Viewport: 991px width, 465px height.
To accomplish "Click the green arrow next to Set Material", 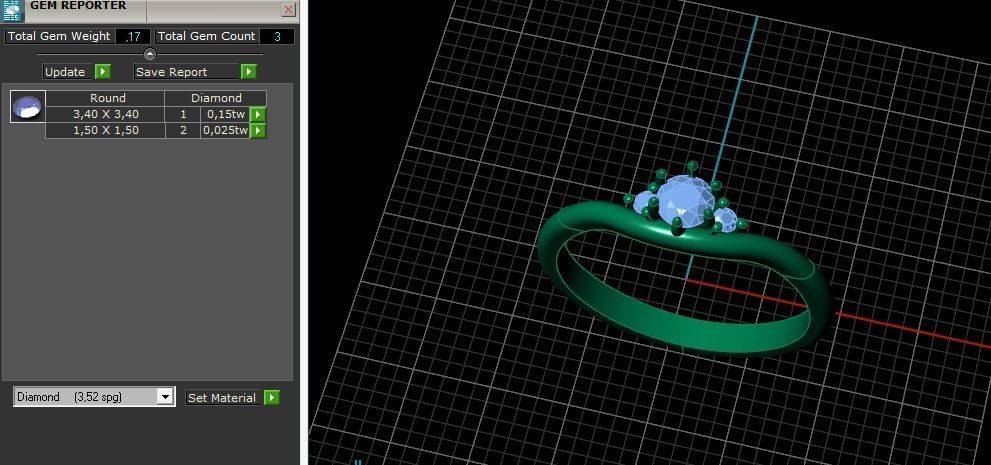I will (272, 398).
